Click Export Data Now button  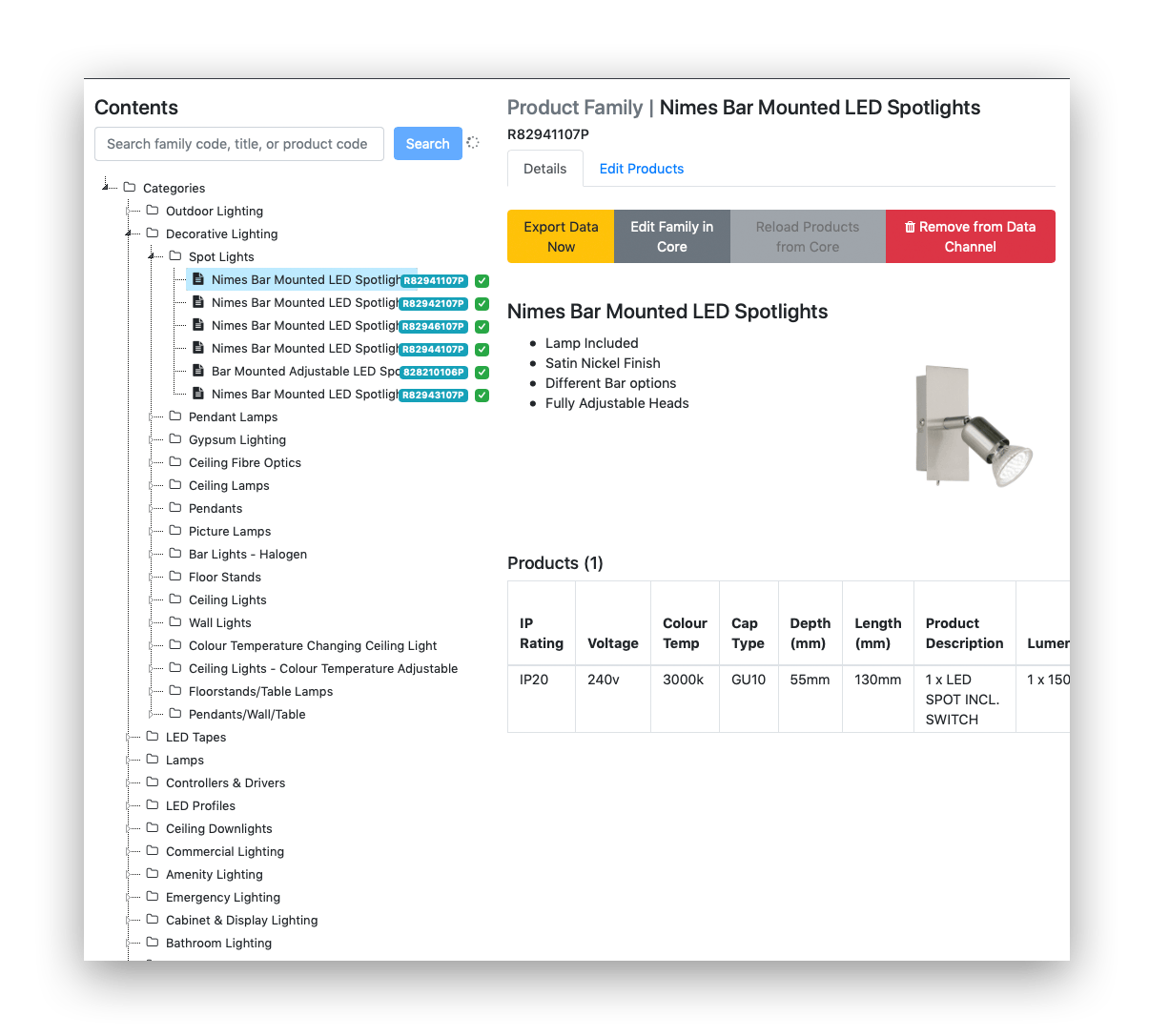point(561,236)
